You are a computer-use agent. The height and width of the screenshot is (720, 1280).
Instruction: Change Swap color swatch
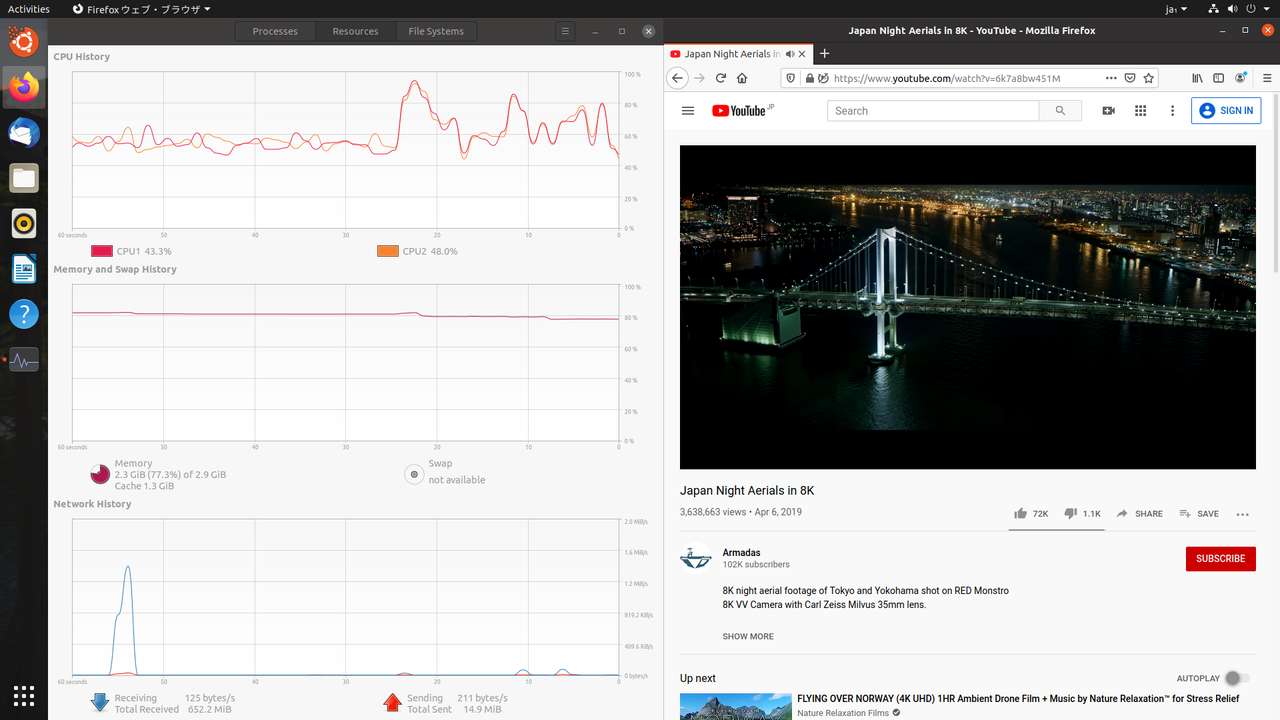414,475
